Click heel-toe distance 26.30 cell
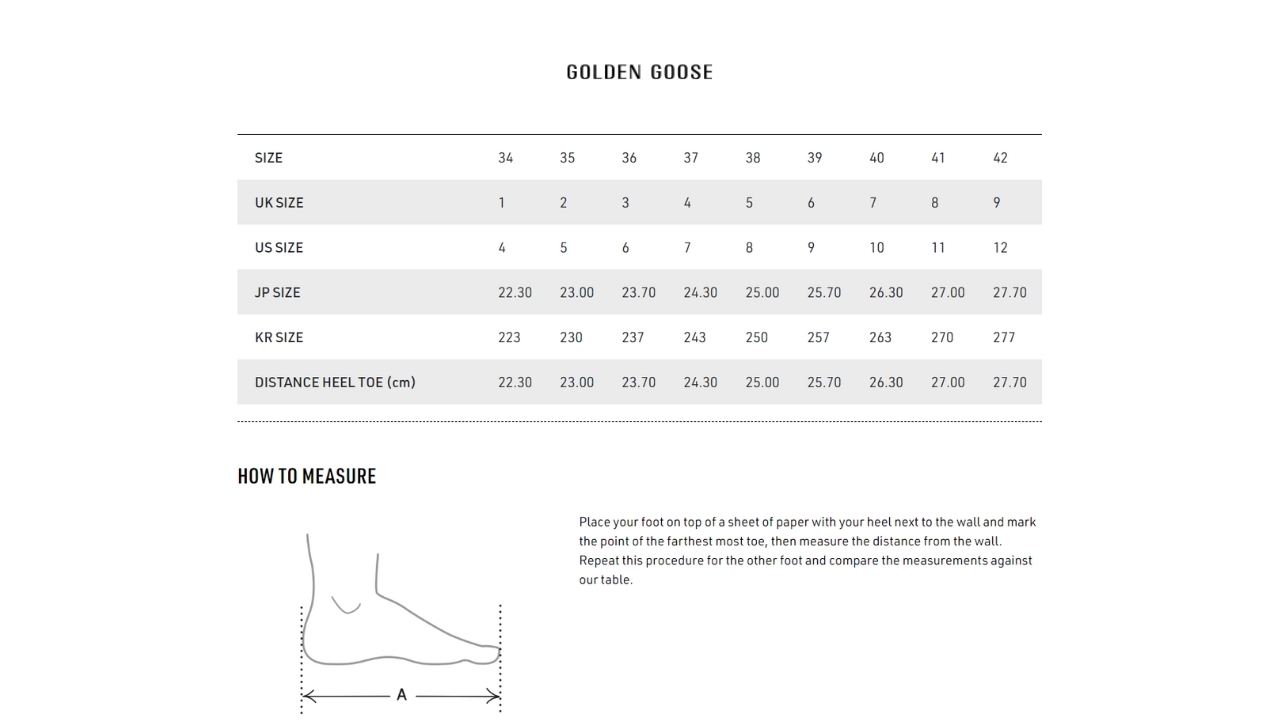The image size is (1280, 720). pyautogui.click(x=886, y=383)
